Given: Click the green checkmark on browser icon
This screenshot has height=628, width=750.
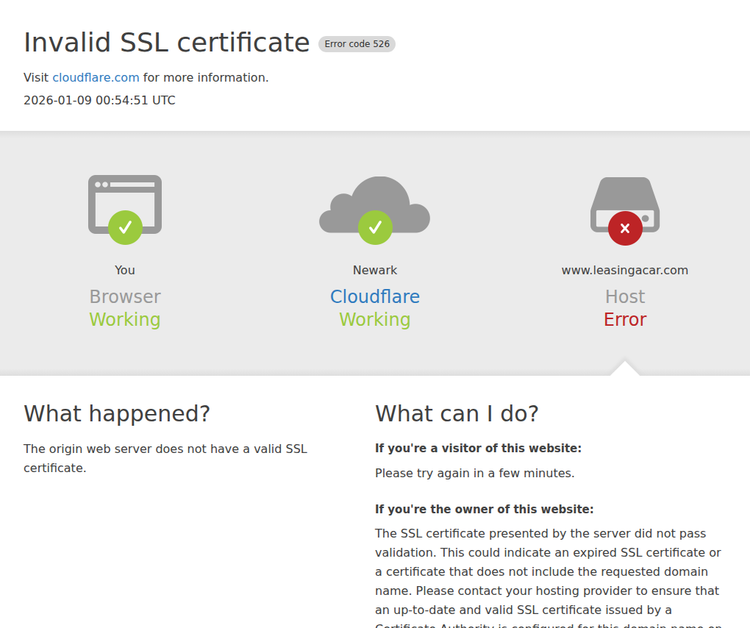Looking at the screenshot, I should point(125,228).
